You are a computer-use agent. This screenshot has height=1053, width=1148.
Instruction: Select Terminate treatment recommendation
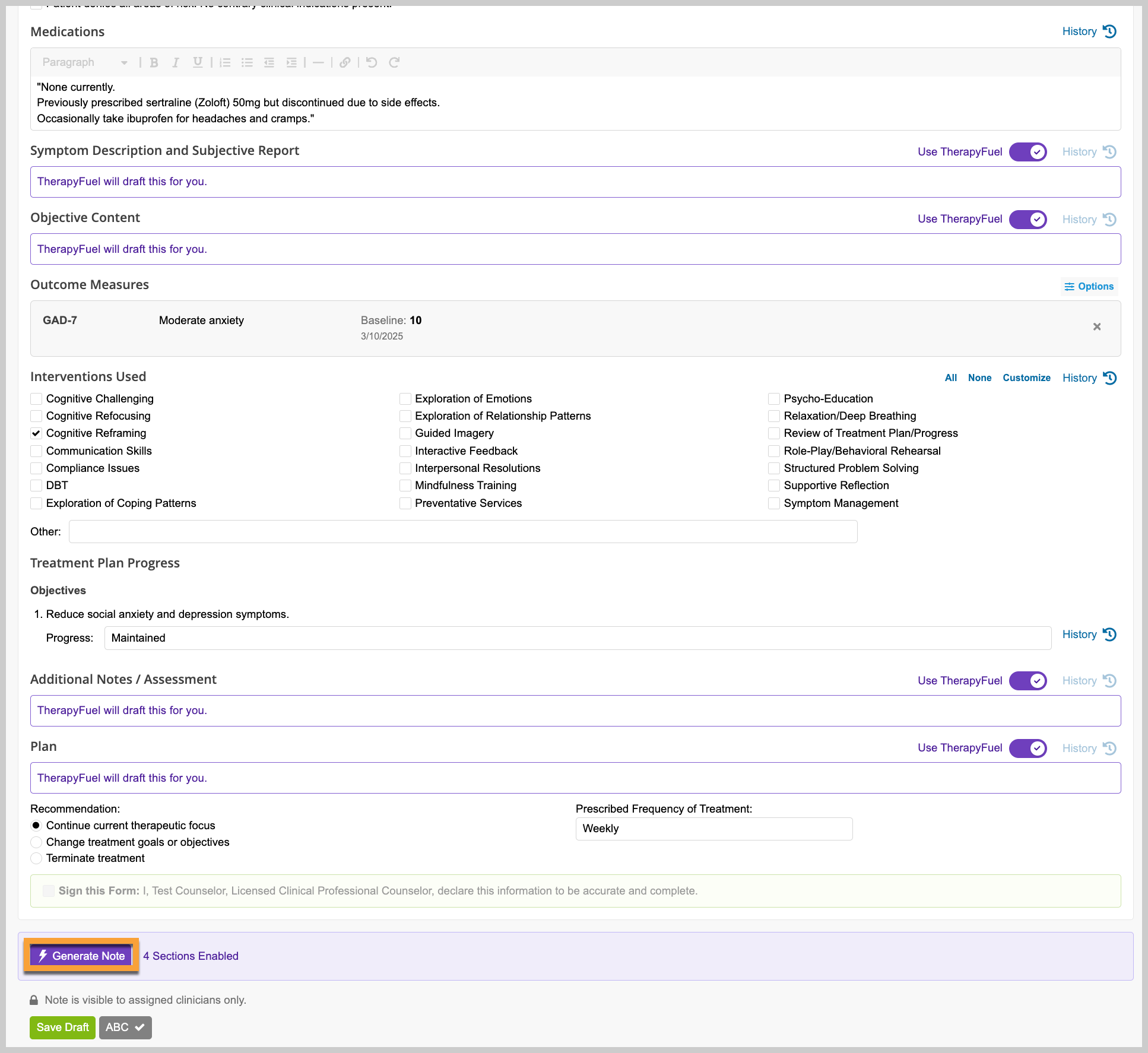(x=36, y=858)
